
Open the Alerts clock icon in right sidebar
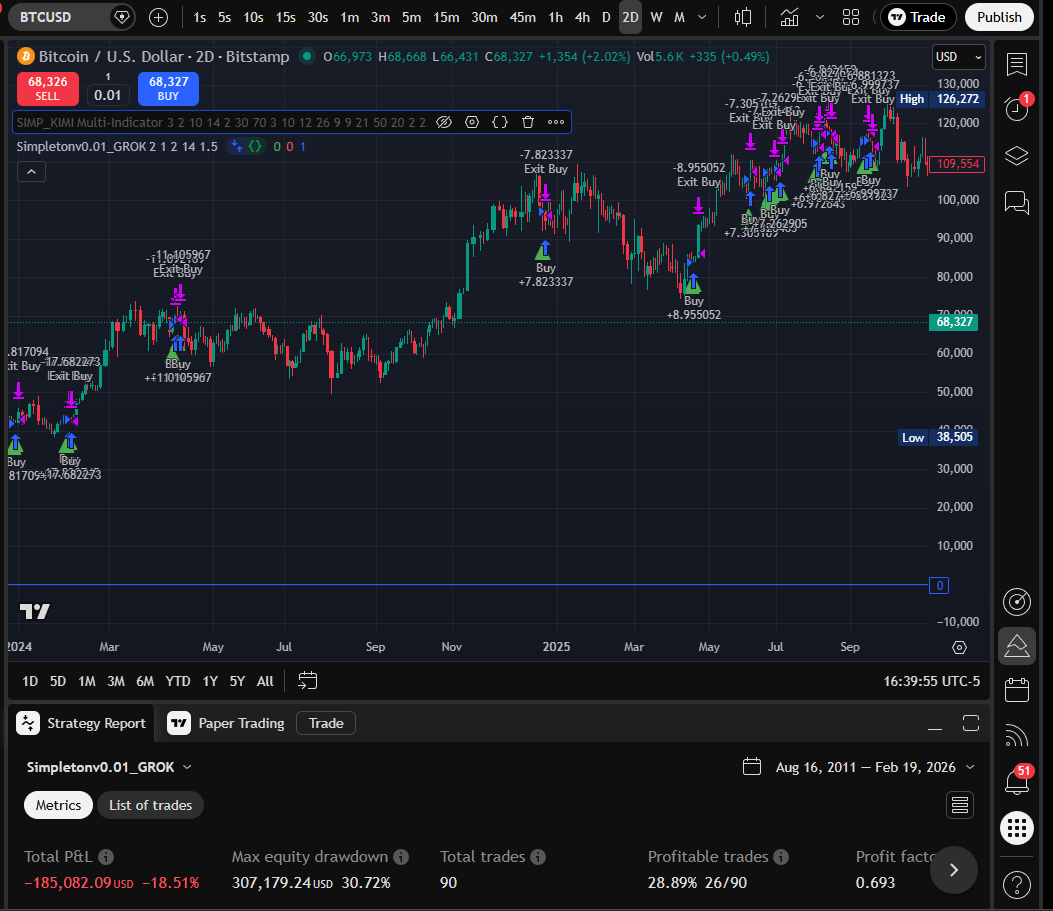click(1015, 108)
